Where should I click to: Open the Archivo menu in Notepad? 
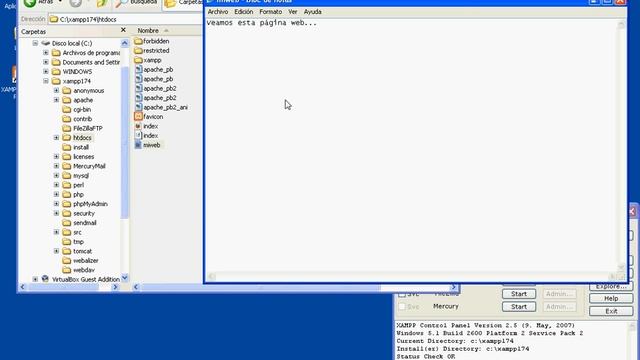pos(218,12)
